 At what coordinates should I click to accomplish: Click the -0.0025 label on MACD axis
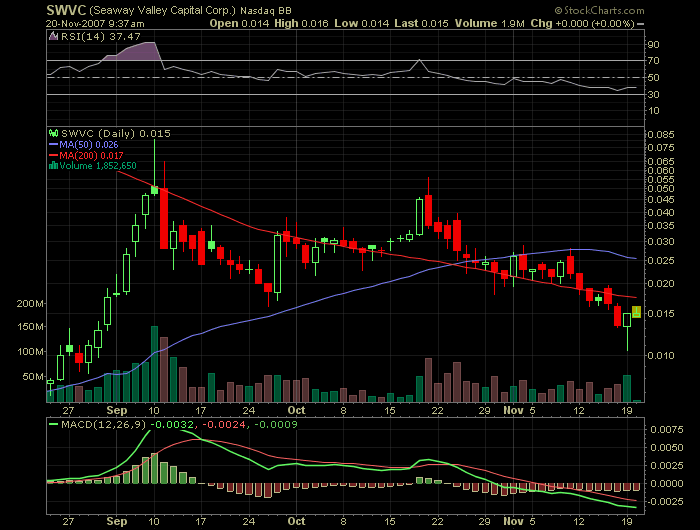664,501
